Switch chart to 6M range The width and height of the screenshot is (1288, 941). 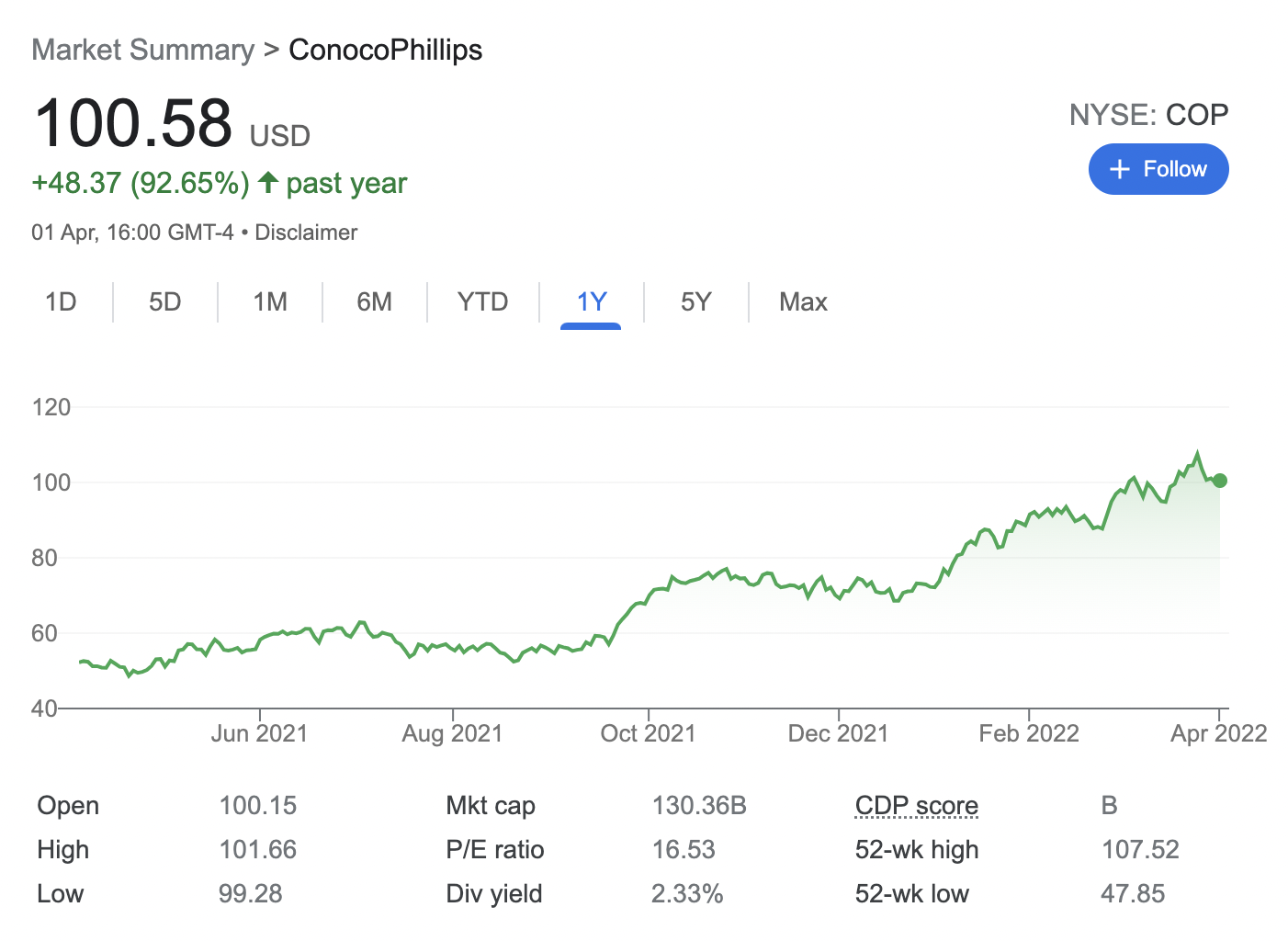374,302
